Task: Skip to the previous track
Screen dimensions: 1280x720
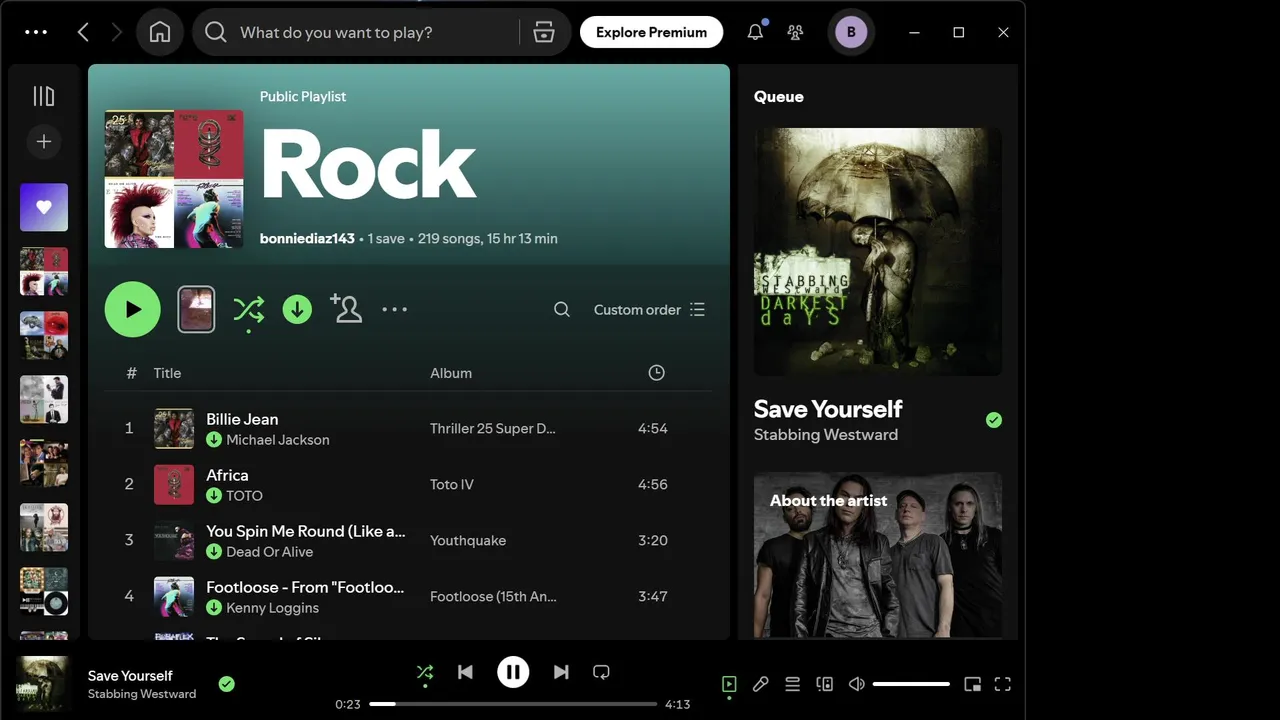Action: pos(465,672)
